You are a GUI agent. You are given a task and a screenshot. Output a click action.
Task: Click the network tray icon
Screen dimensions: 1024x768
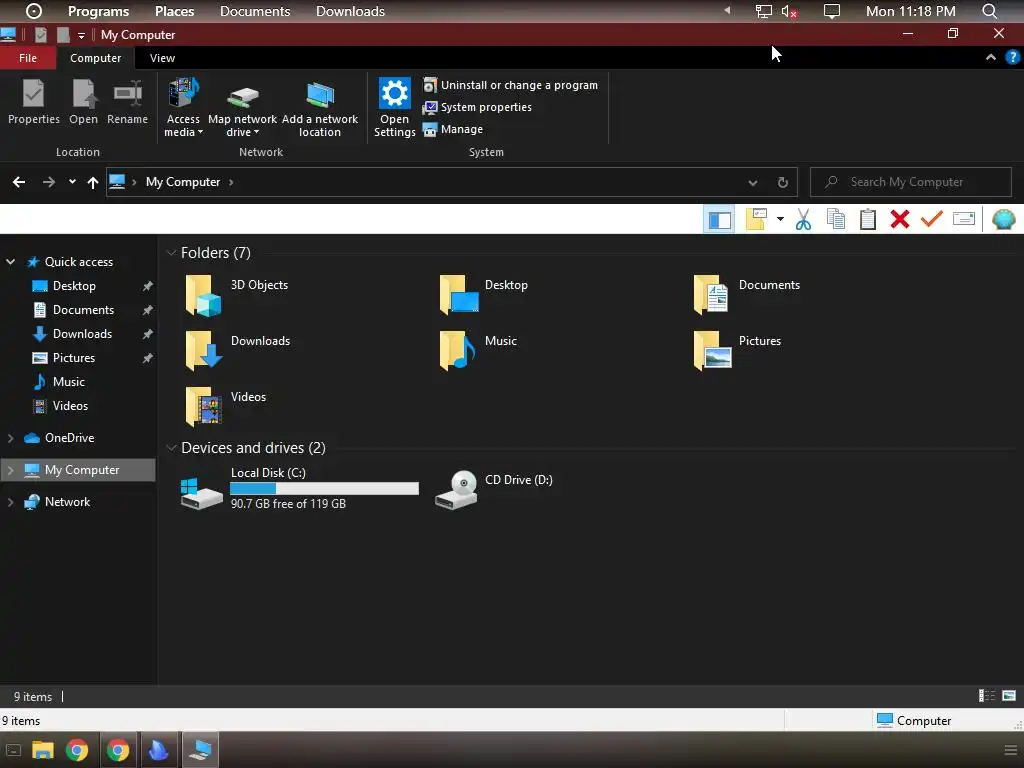764,11
